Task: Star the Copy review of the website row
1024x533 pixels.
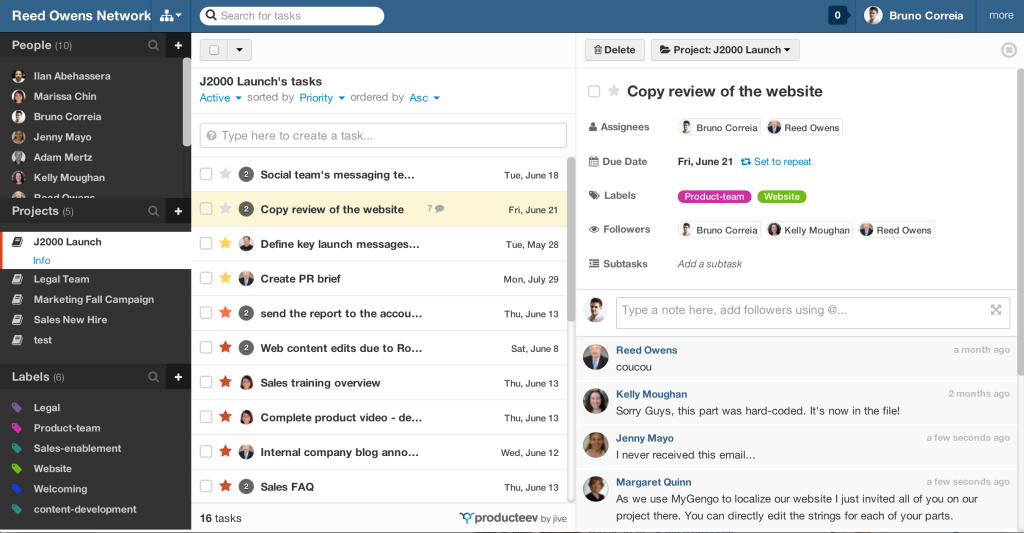Action: point(225,208)
